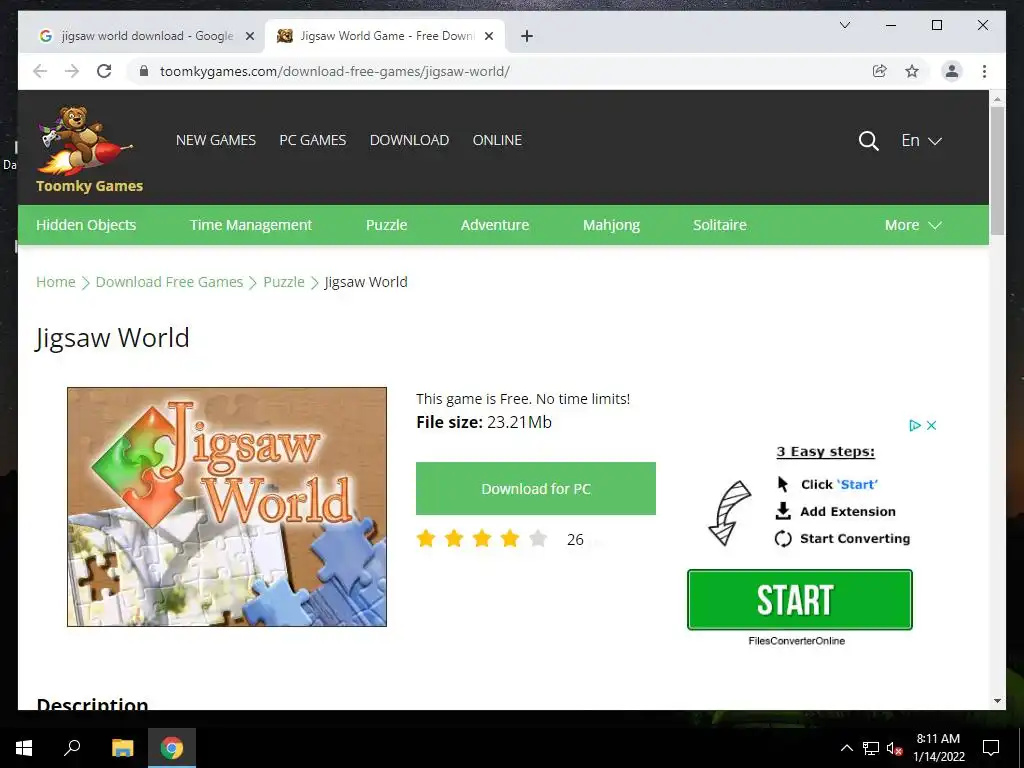Image resolution: width=1024 pixels, height=768 pixels.
Task: Share this page via address bar icon
Action: [880, 71]
